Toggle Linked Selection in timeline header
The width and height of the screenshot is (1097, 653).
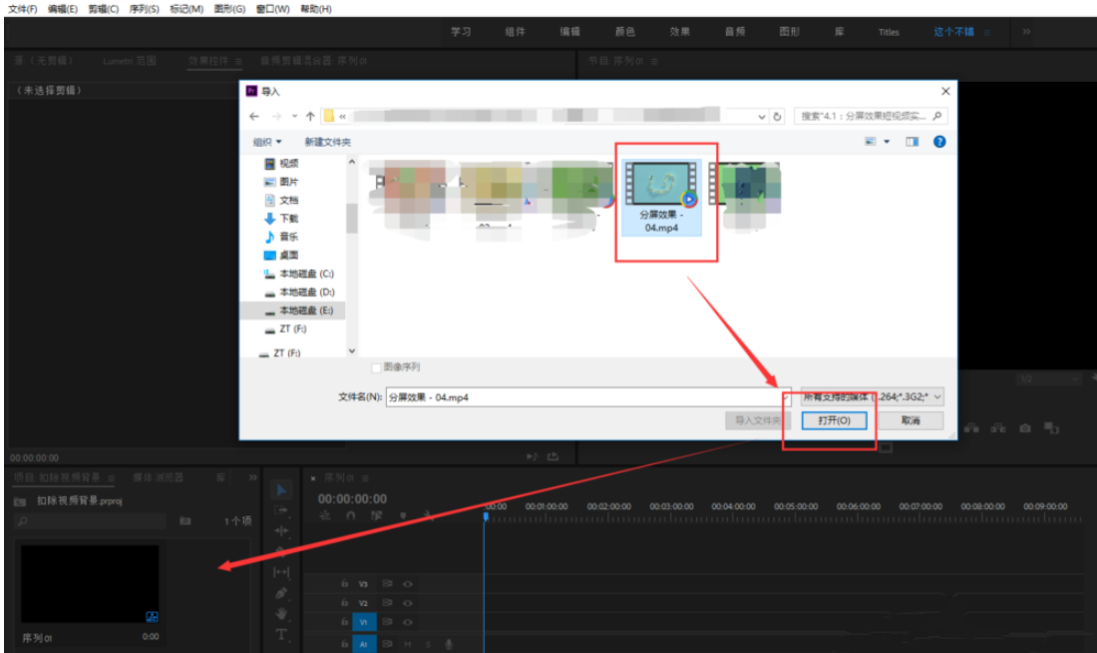376,516
